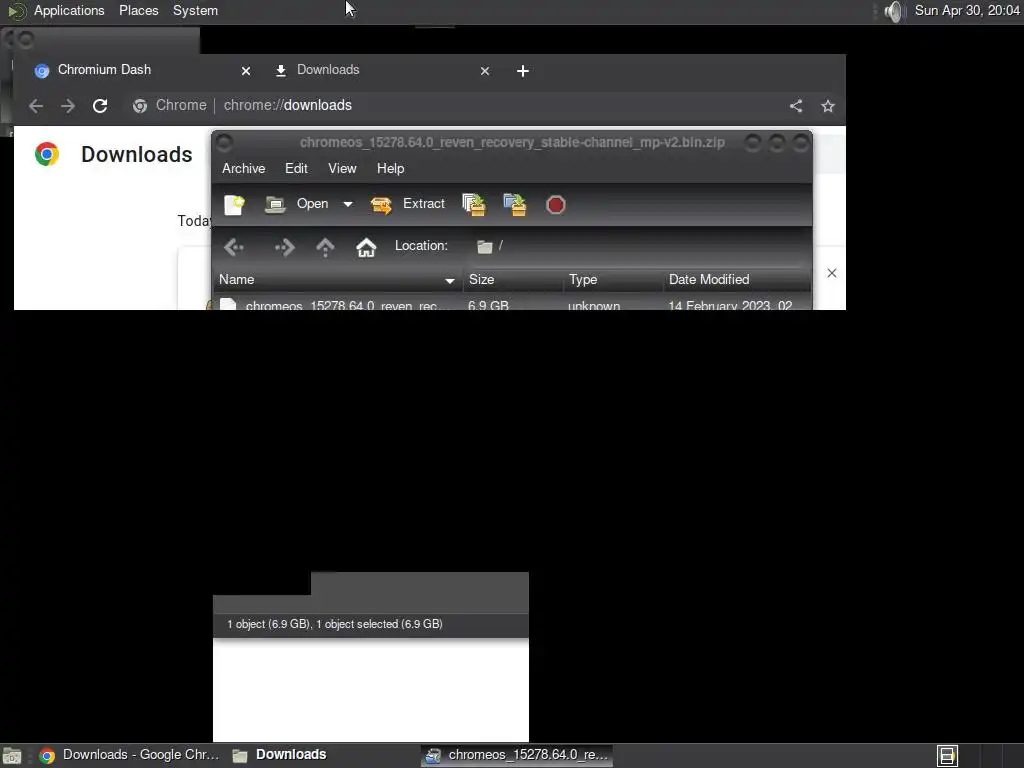The image size is (1024, 768).
Task: Open the System menu in top panel
Action: tap(195, 10)
